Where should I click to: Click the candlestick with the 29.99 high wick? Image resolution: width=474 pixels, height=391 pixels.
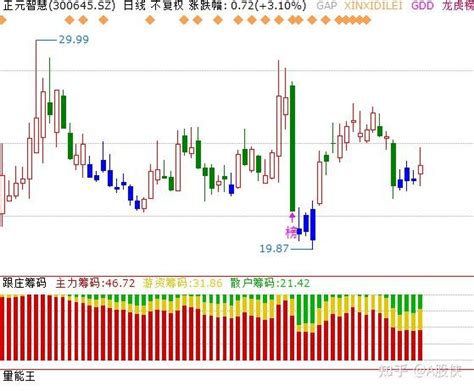point(36,135)
